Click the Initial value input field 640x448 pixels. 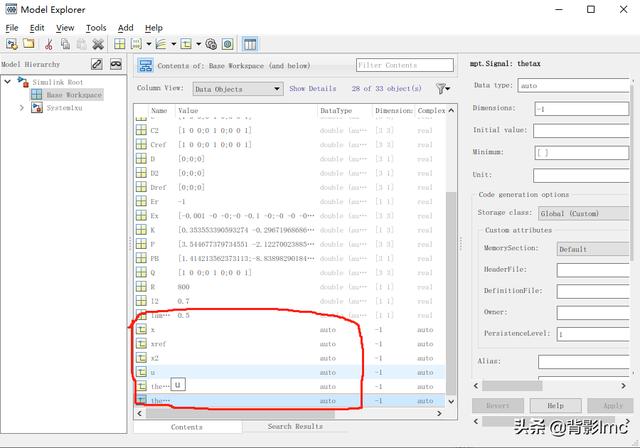[581, 131]
